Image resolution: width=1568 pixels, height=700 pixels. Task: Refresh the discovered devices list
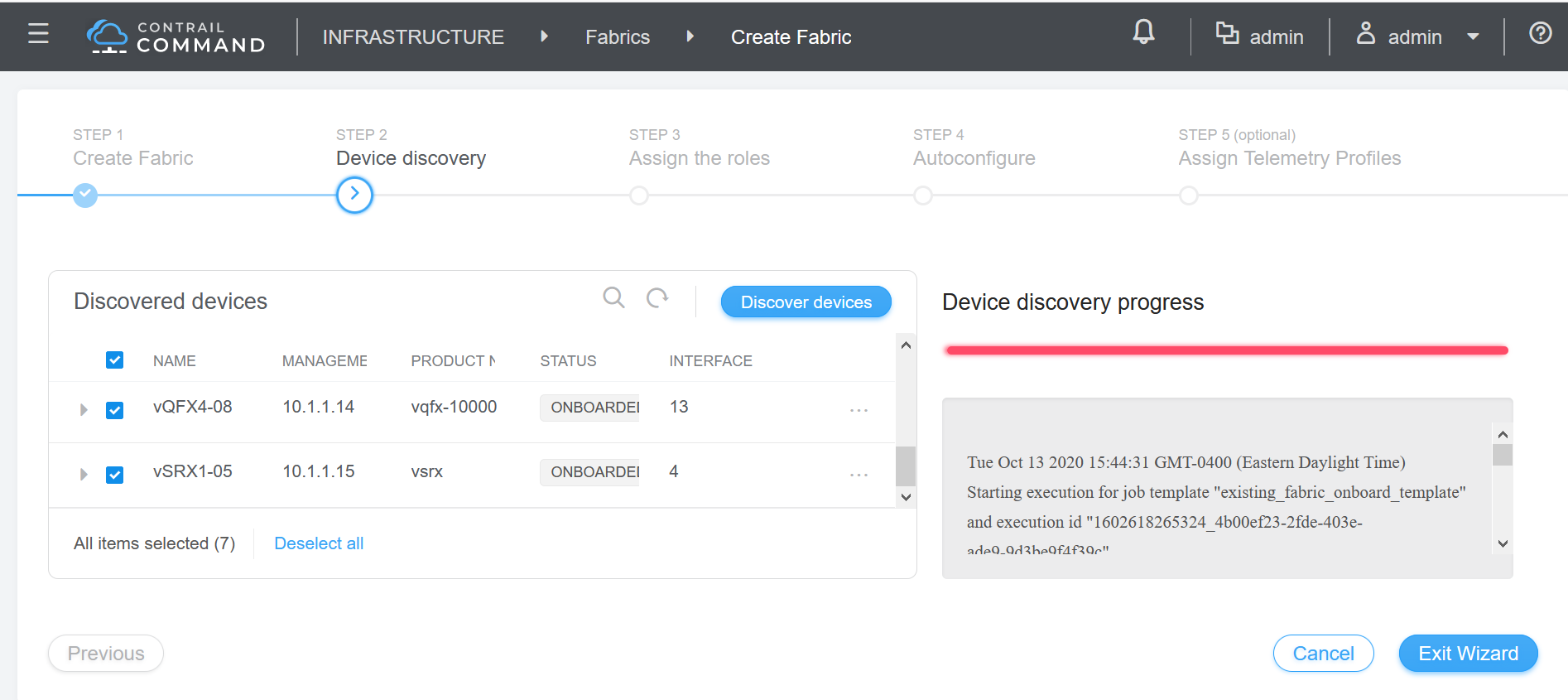click(x=657, y=298)
